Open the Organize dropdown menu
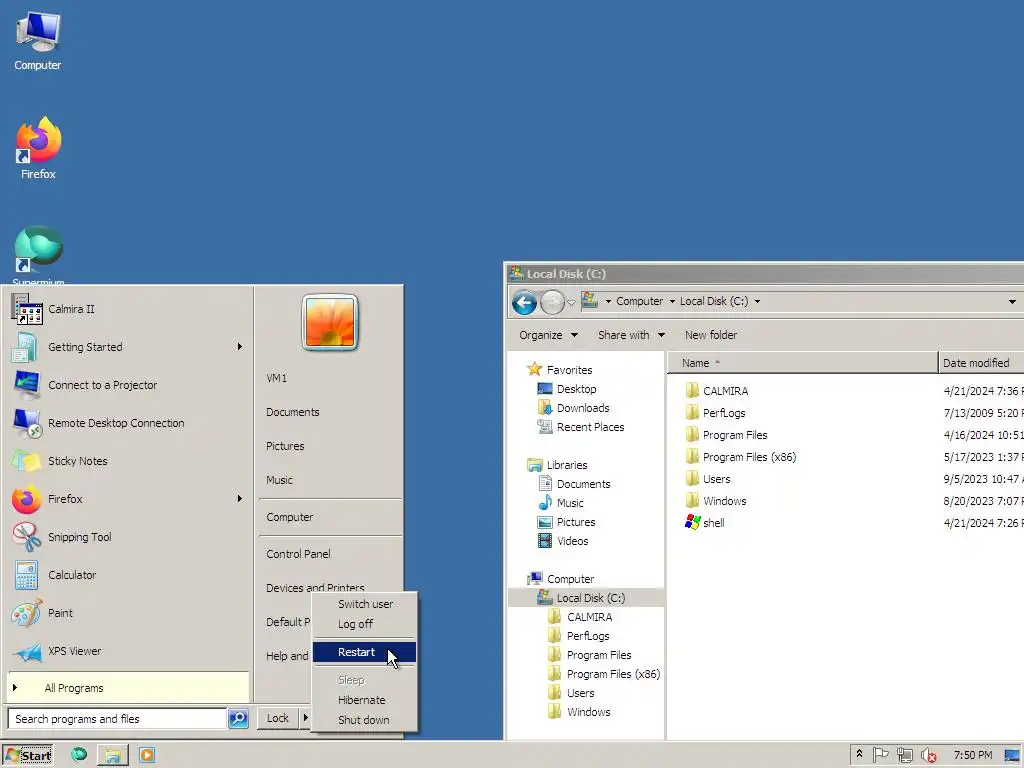The image size is (1024, 768). 549,335
